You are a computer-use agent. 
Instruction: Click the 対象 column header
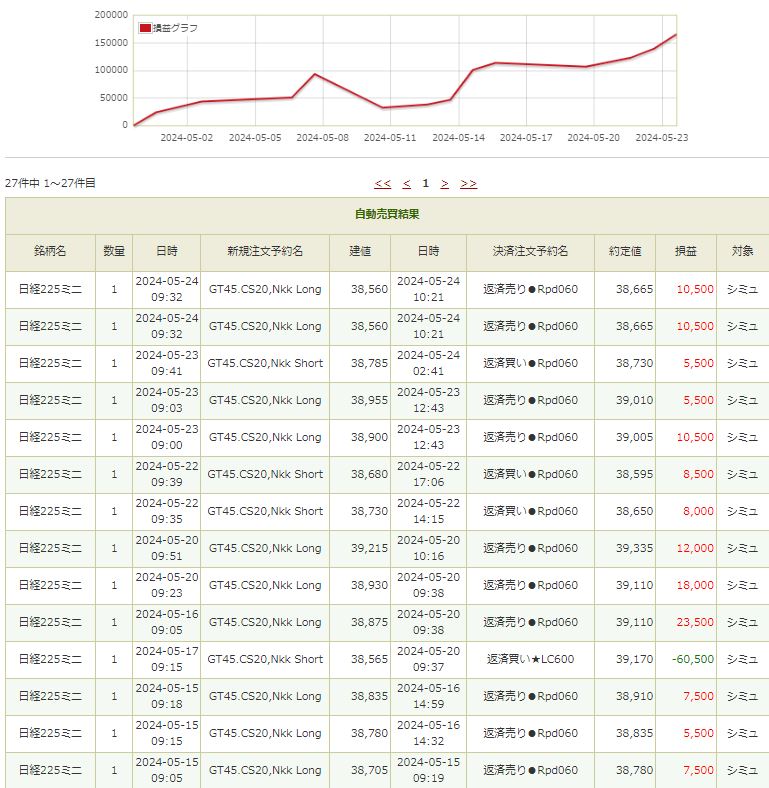click(x=742, y=251)
